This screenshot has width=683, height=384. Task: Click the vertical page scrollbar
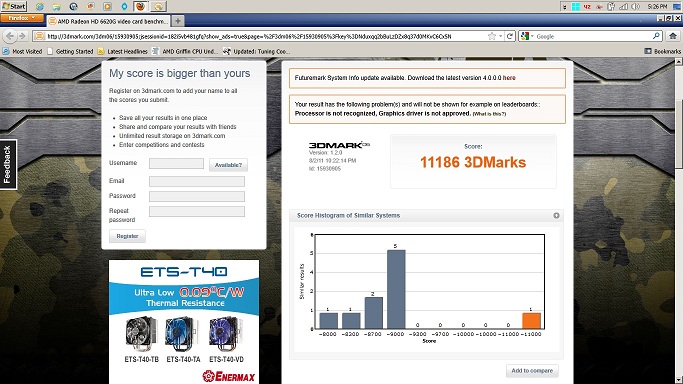[679, 135]
